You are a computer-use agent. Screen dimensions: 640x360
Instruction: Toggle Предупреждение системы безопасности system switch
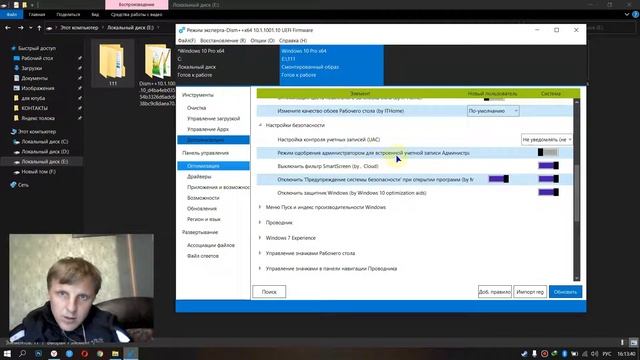point(548,179)
